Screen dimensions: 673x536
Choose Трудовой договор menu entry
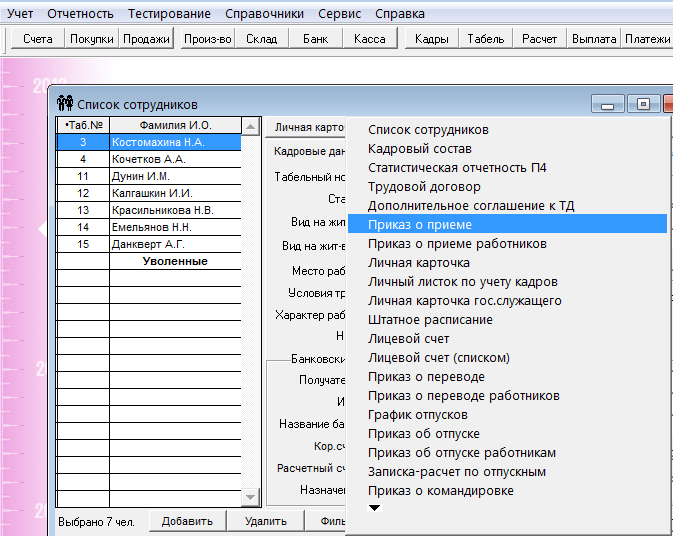pos(507,187)
